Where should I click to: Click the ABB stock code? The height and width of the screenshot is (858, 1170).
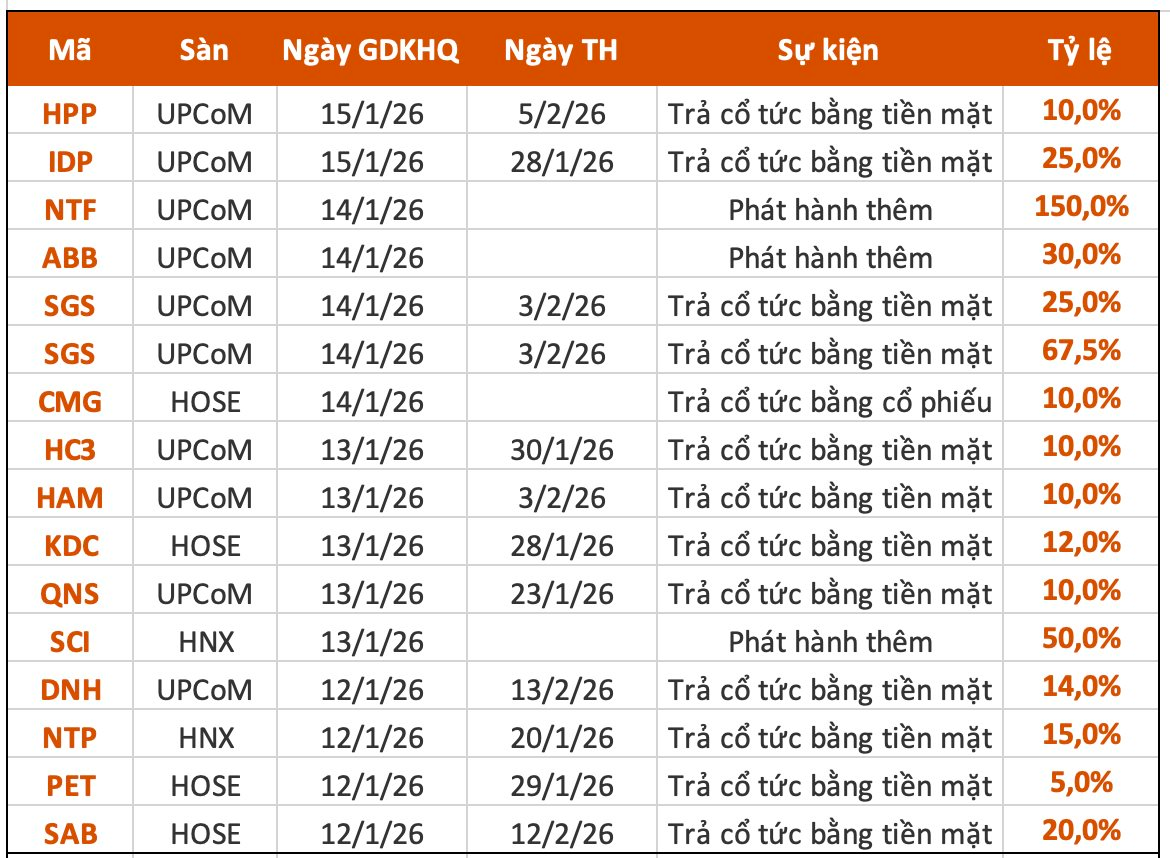click(x=70, y=258)
